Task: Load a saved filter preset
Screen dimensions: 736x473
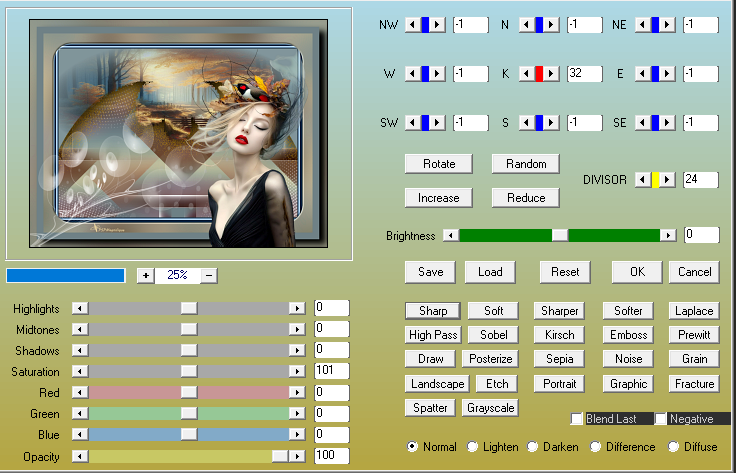Action: 490,272
